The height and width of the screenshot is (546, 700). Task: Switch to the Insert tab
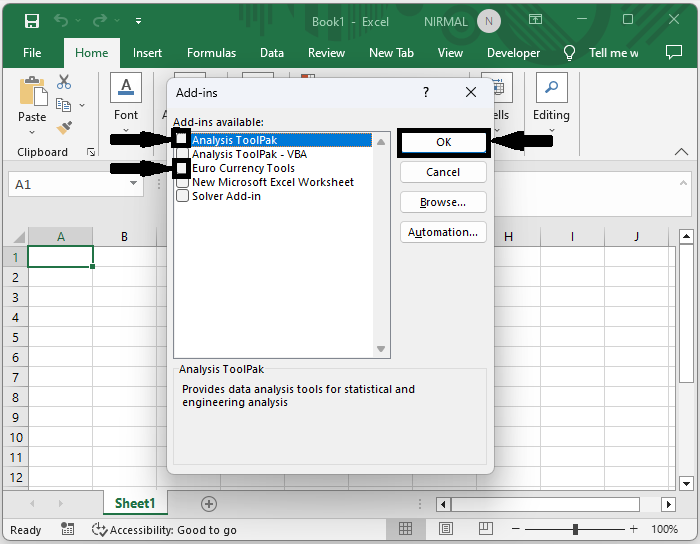tap(147, 53)
